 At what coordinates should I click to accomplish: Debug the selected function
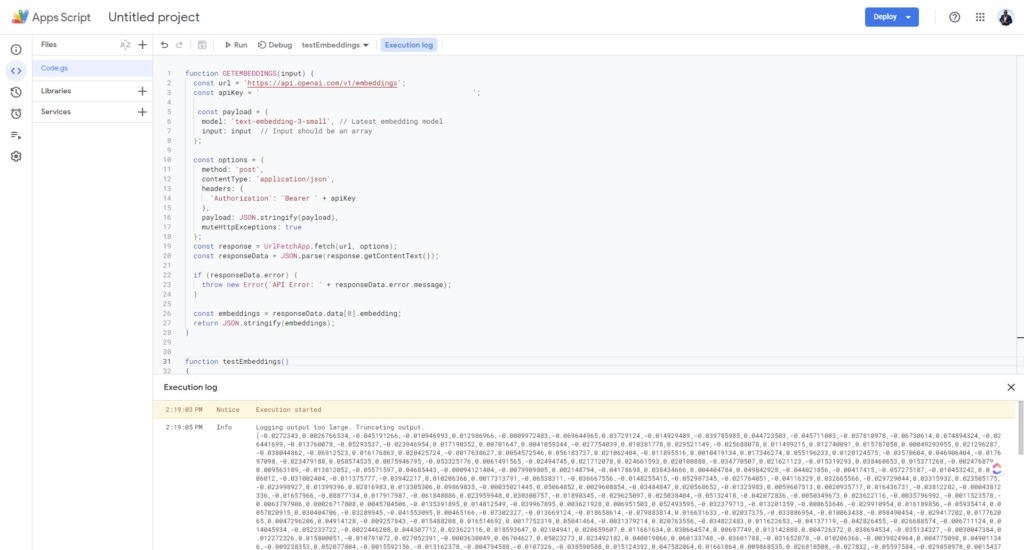[275, 45]
